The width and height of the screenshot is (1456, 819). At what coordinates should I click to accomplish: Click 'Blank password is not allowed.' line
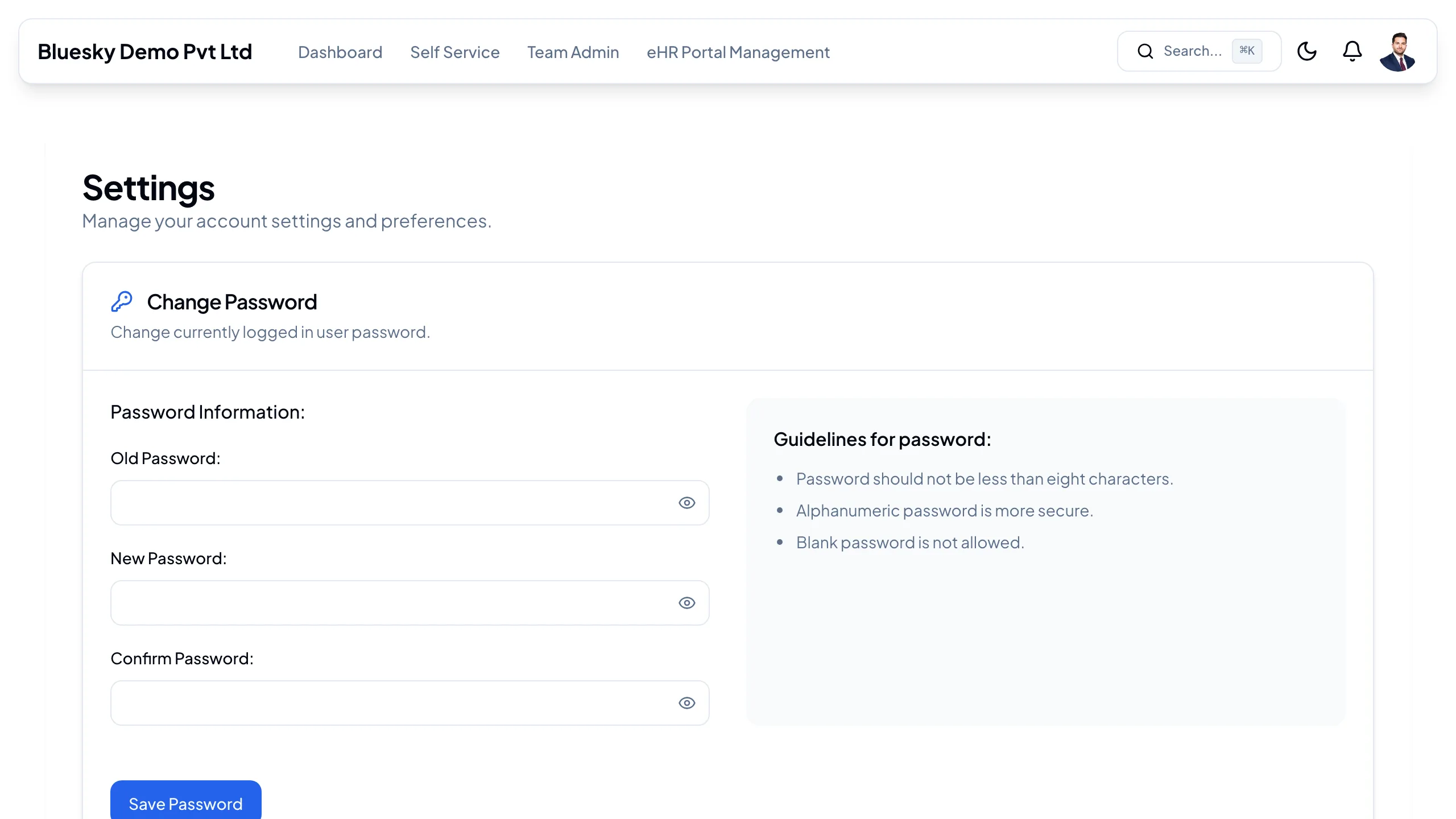coord(910,543)
